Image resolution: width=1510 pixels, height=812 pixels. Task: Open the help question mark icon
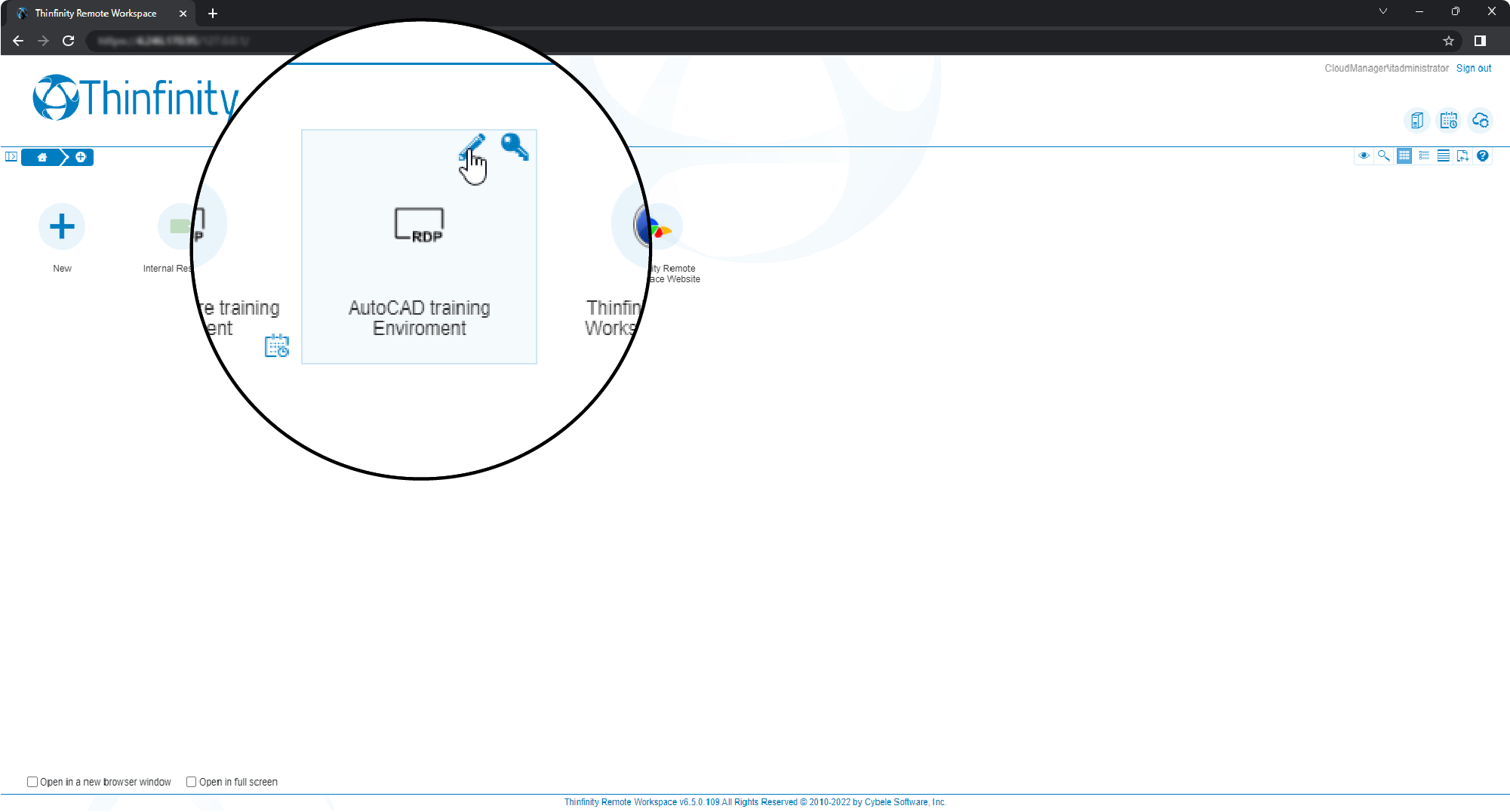[x=1483, y=155]
